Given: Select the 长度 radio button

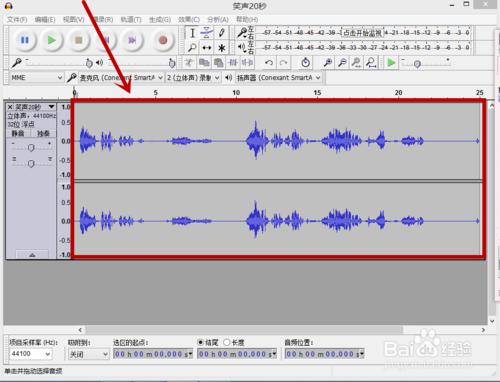Looking at the screenshot, I should 227,342.
